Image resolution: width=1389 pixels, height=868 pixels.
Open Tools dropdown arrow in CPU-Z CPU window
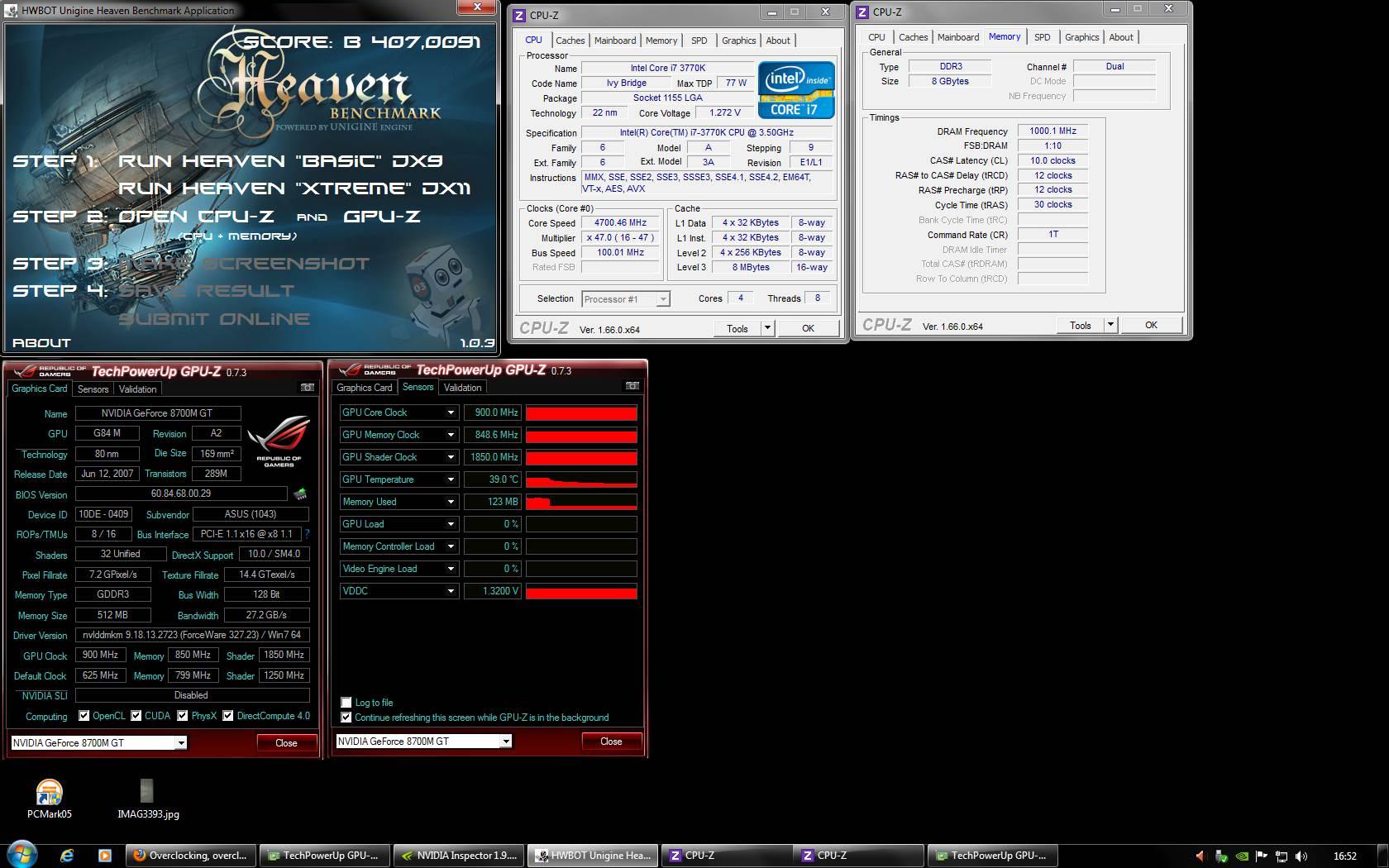pyautogui.click(x=767, y=328)
